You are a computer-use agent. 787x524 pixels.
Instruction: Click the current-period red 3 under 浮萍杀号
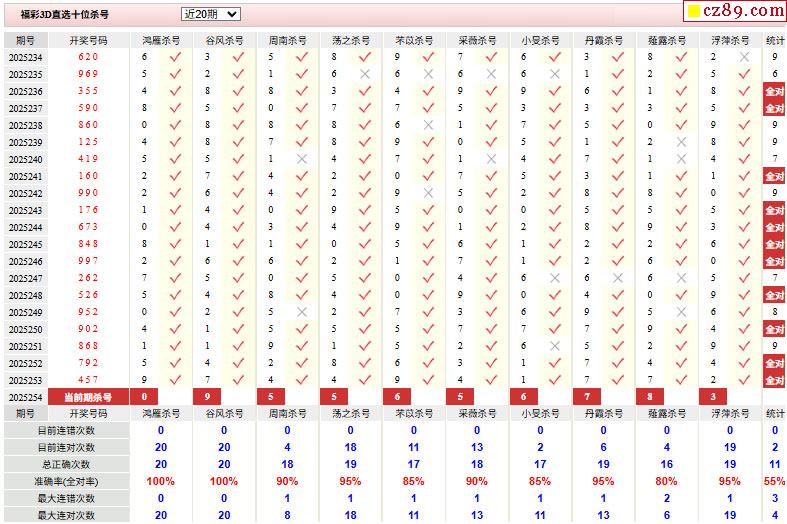(713, 397)
